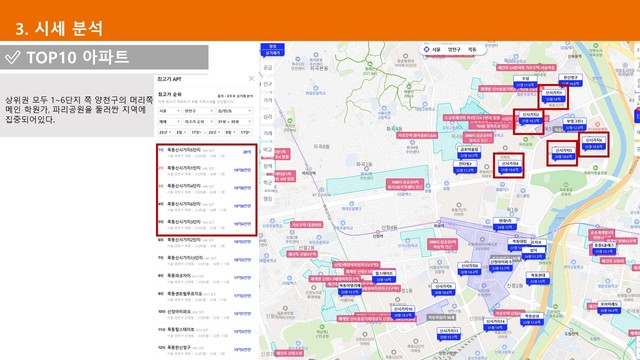Select the 신시가지4 apartment map marker
The width and height of the screenshot is (640, 360).
tap(509, 167)
